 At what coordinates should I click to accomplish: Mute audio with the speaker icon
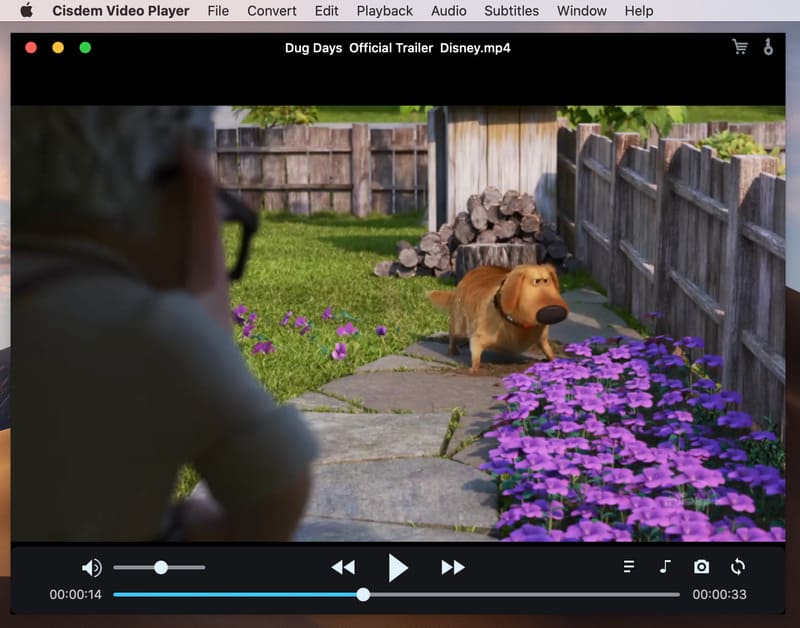pos(92,567)
